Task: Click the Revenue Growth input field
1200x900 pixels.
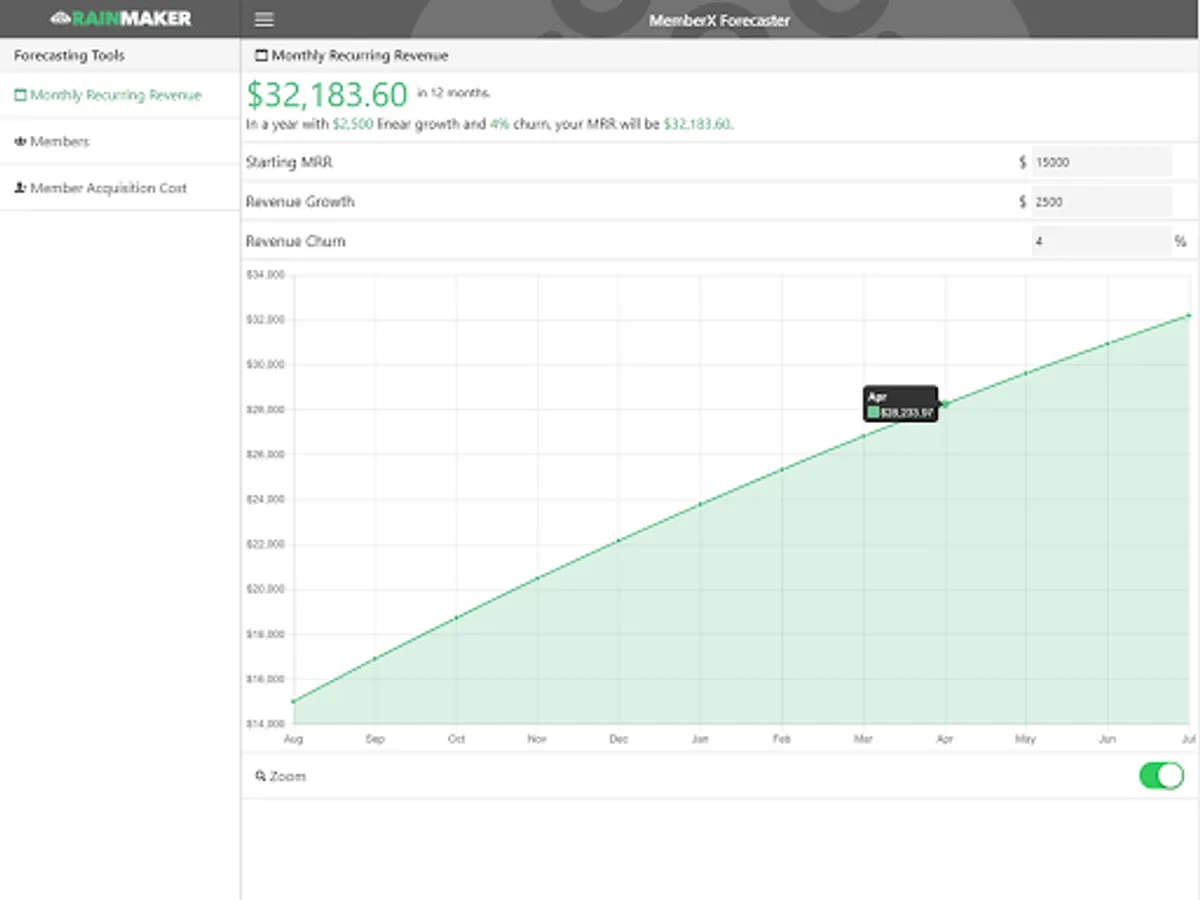Action: 1101,201
